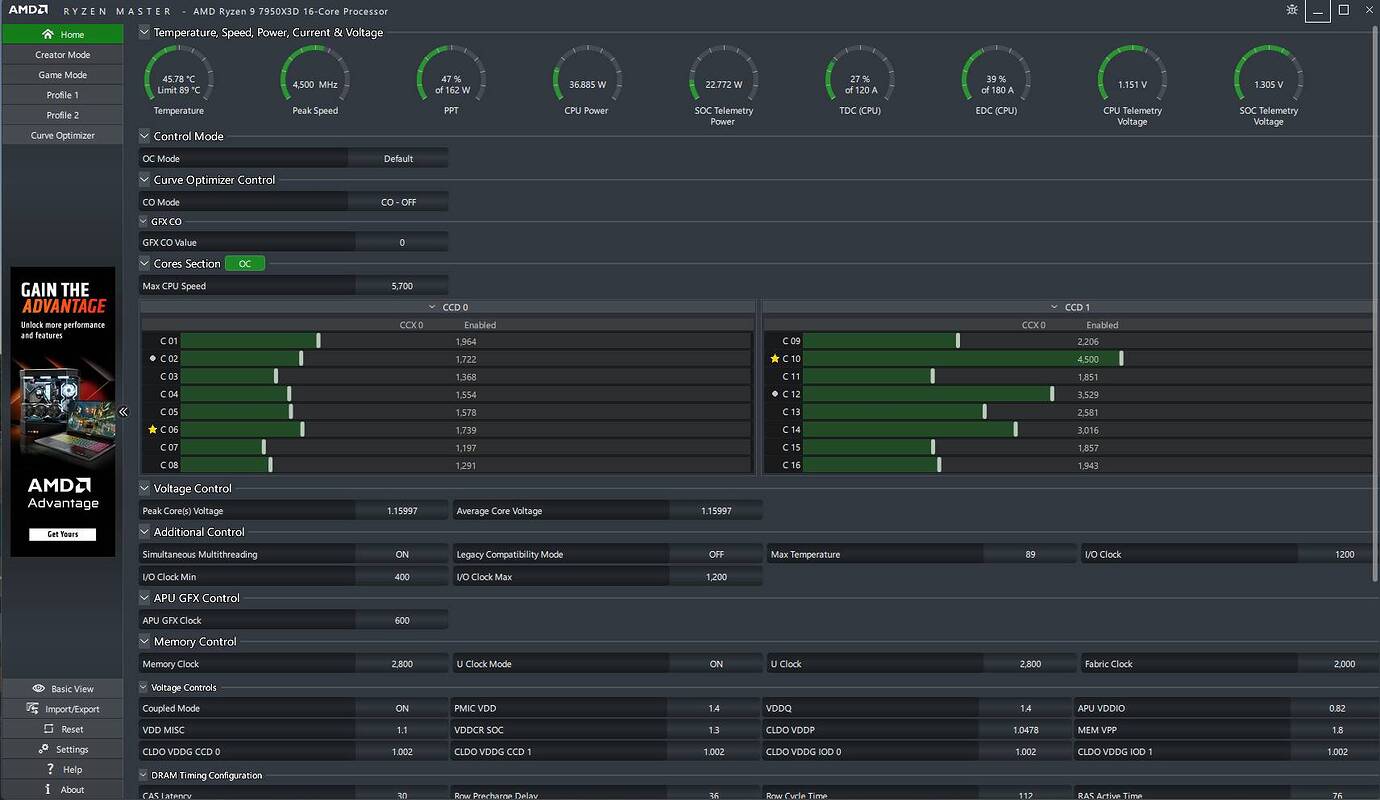Click the C 01 core speed slider handle
The height and width of the screenshot is (800, 1380).
318,341
